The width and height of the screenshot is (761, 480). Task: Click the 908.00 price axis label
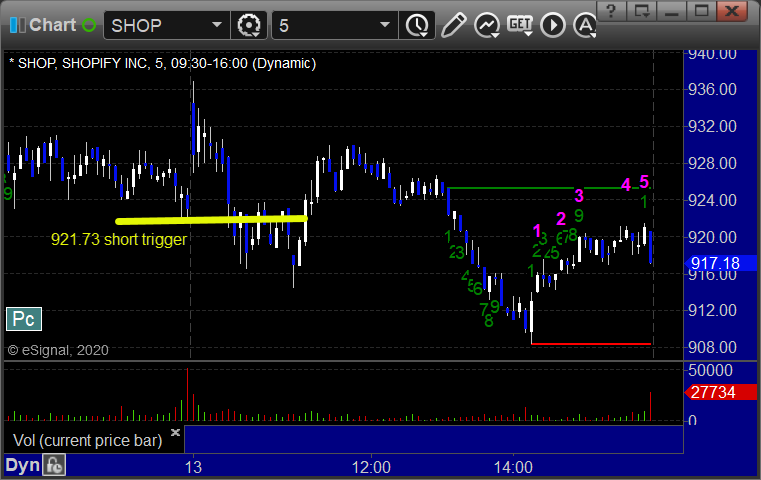click(712, 348)
